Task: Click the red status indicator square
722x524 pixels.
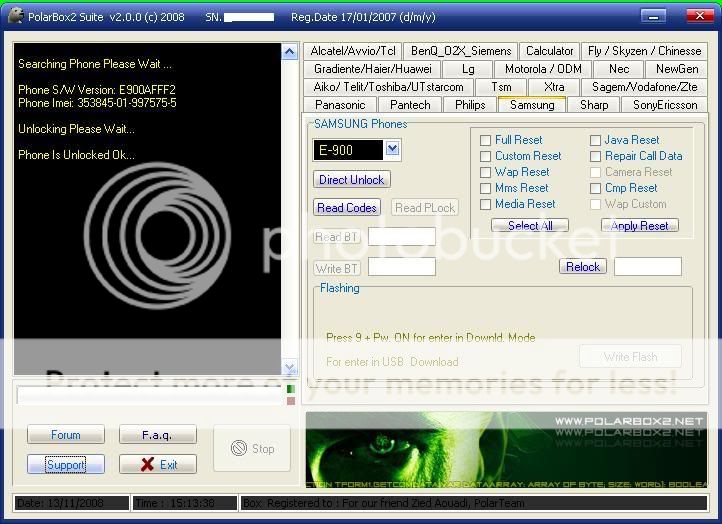Action: (291, 401)
